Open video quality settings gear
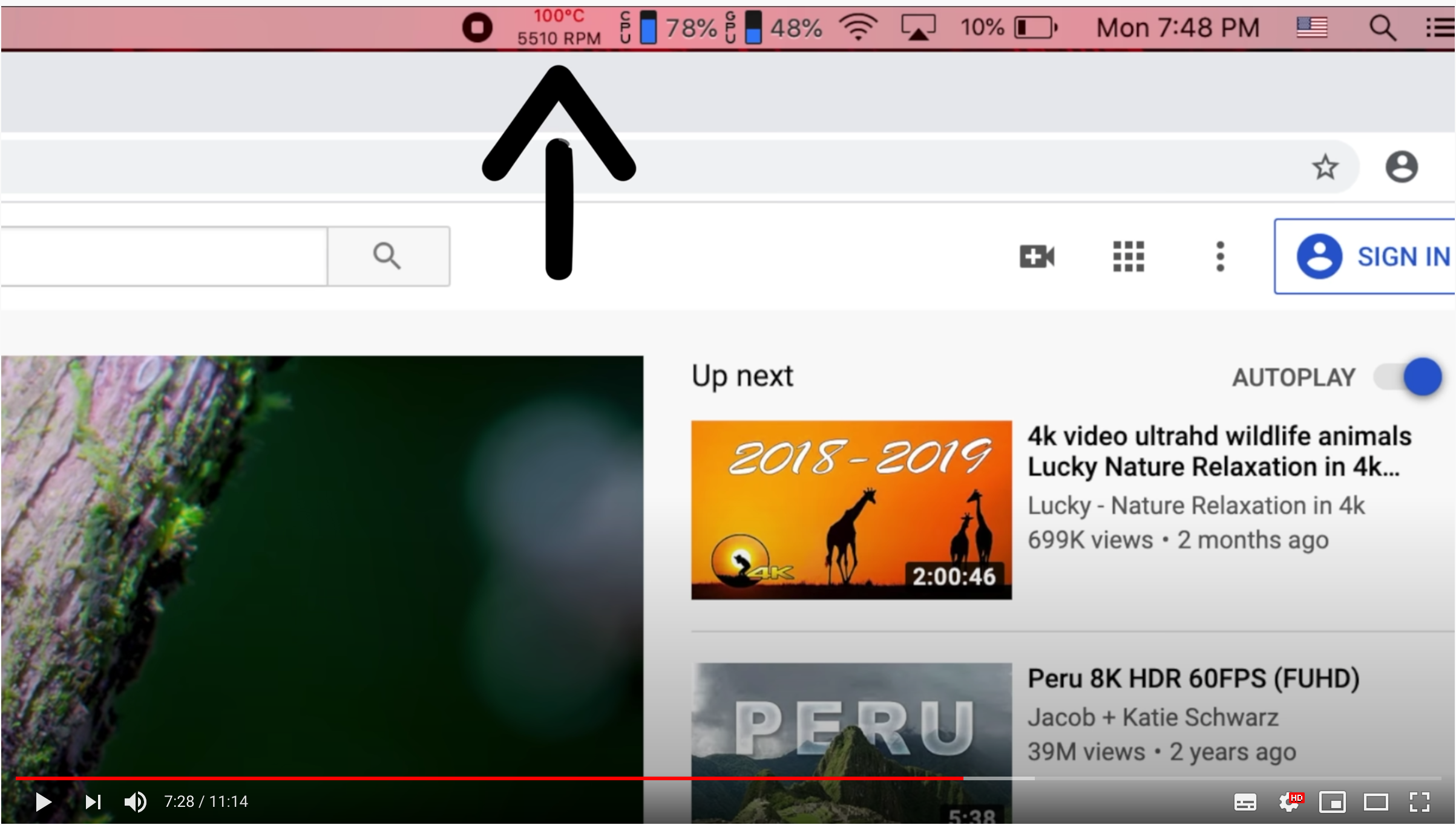The width and height of the screenshot is (1456, 825). [1288, 803]
